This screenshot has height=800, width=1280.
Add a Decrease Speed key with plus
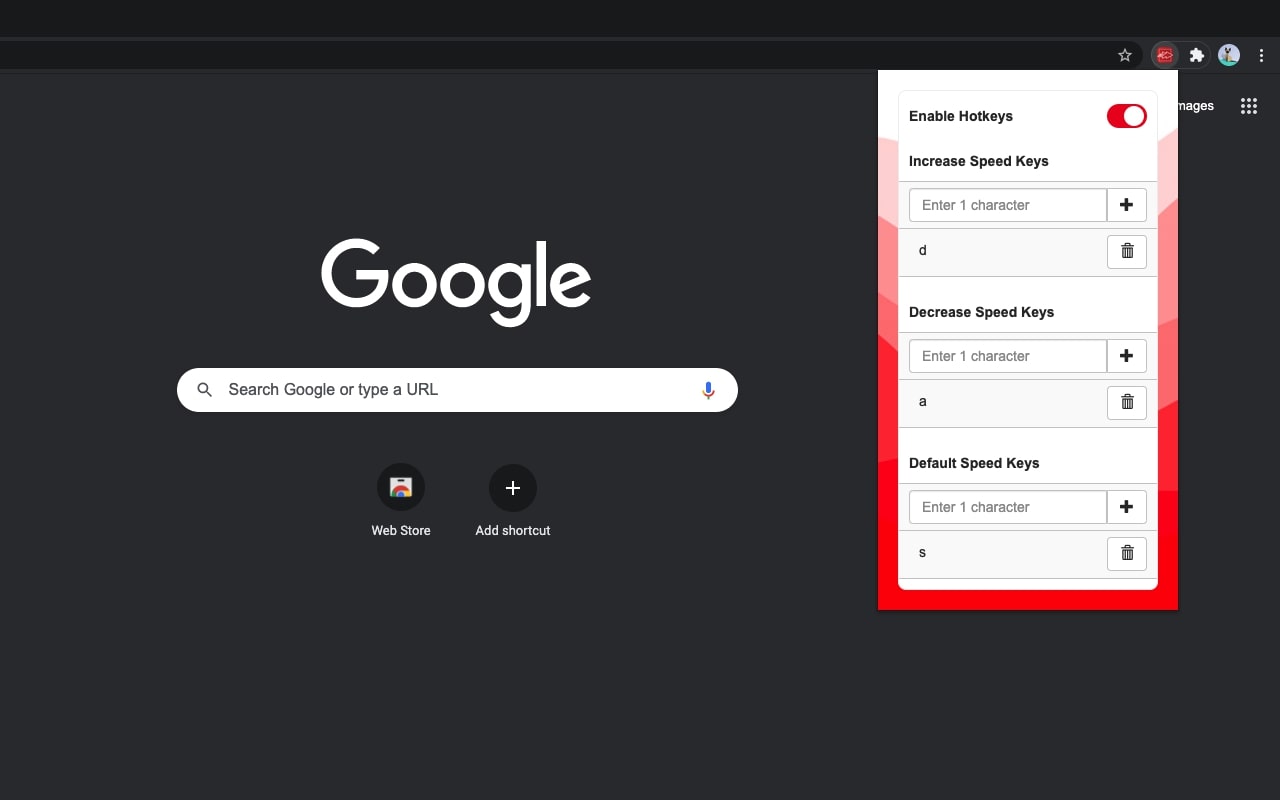(1127, 356)
